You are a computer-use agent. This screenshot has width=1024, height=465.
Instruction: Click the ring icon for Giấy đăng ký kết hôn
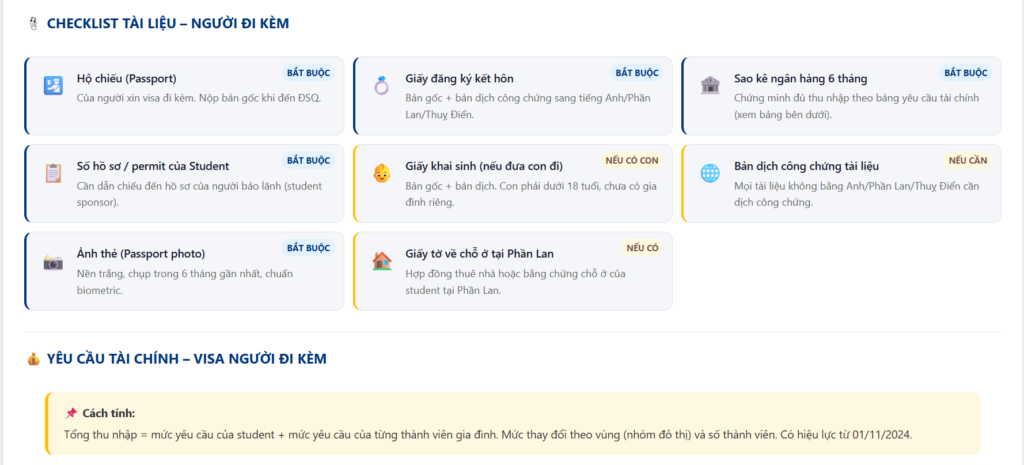pos(381,86)
